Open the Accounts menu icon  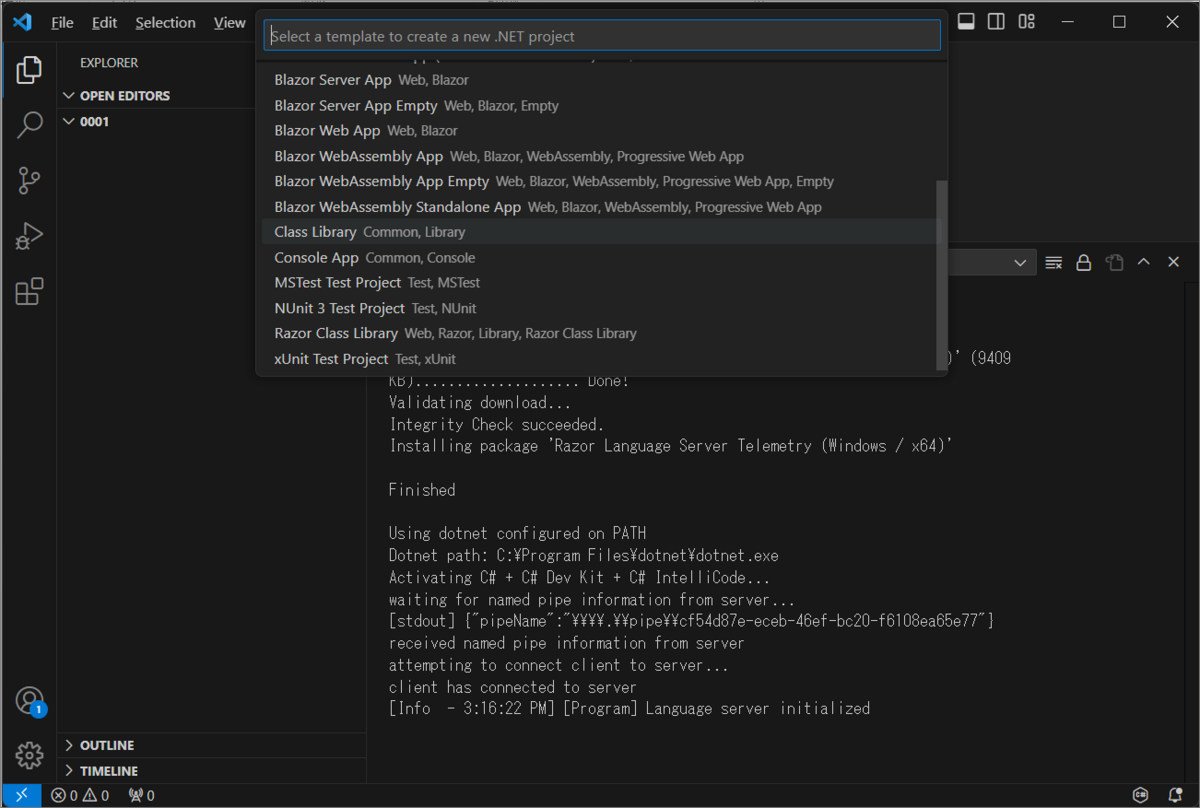click(29, 701)
